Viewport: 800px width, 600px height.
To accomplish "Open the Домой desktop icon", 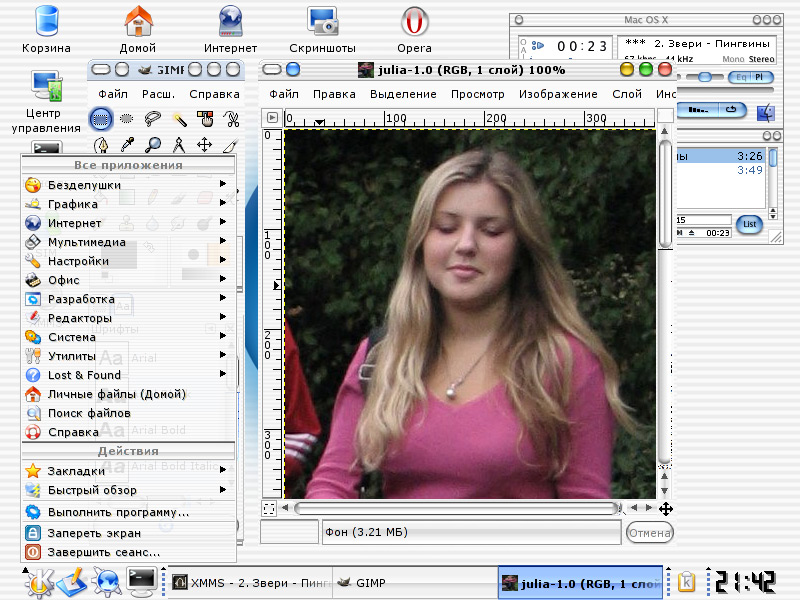I will coord(138,30).
